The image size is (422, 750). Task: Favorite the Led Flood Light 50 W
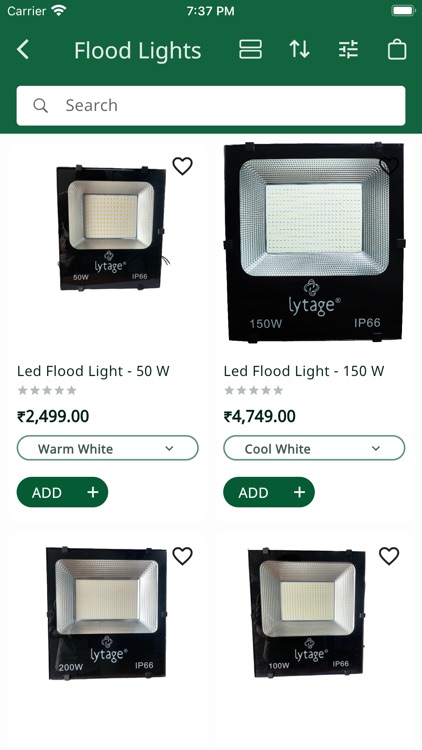click(182, 166)
